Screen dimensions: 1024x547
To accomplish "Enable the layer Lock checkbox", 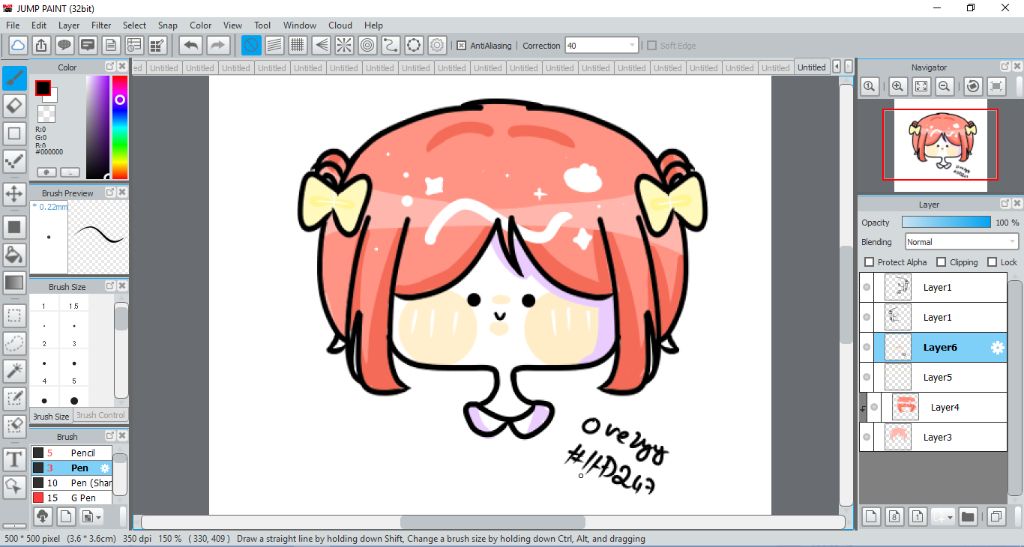I will click(992, 262).
